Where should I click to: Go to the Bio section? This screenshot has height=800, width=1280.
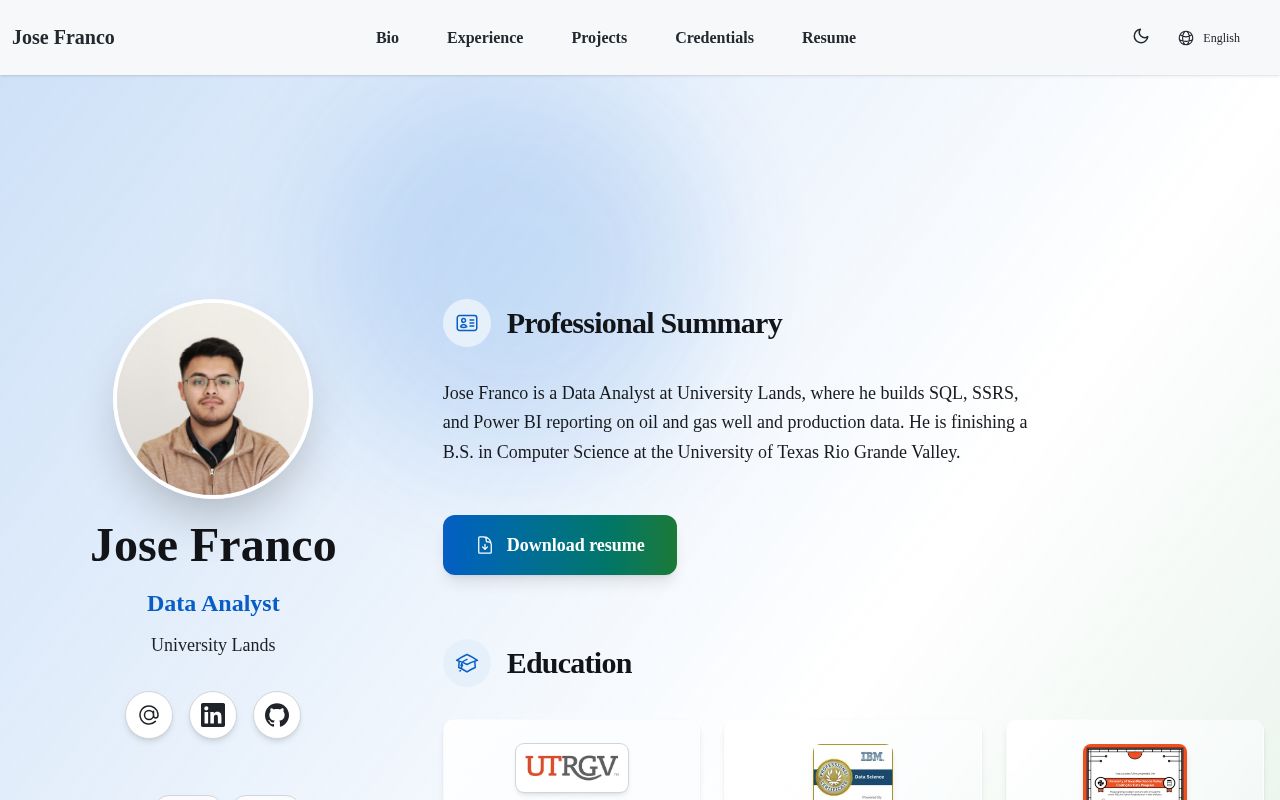click(387, 38)
